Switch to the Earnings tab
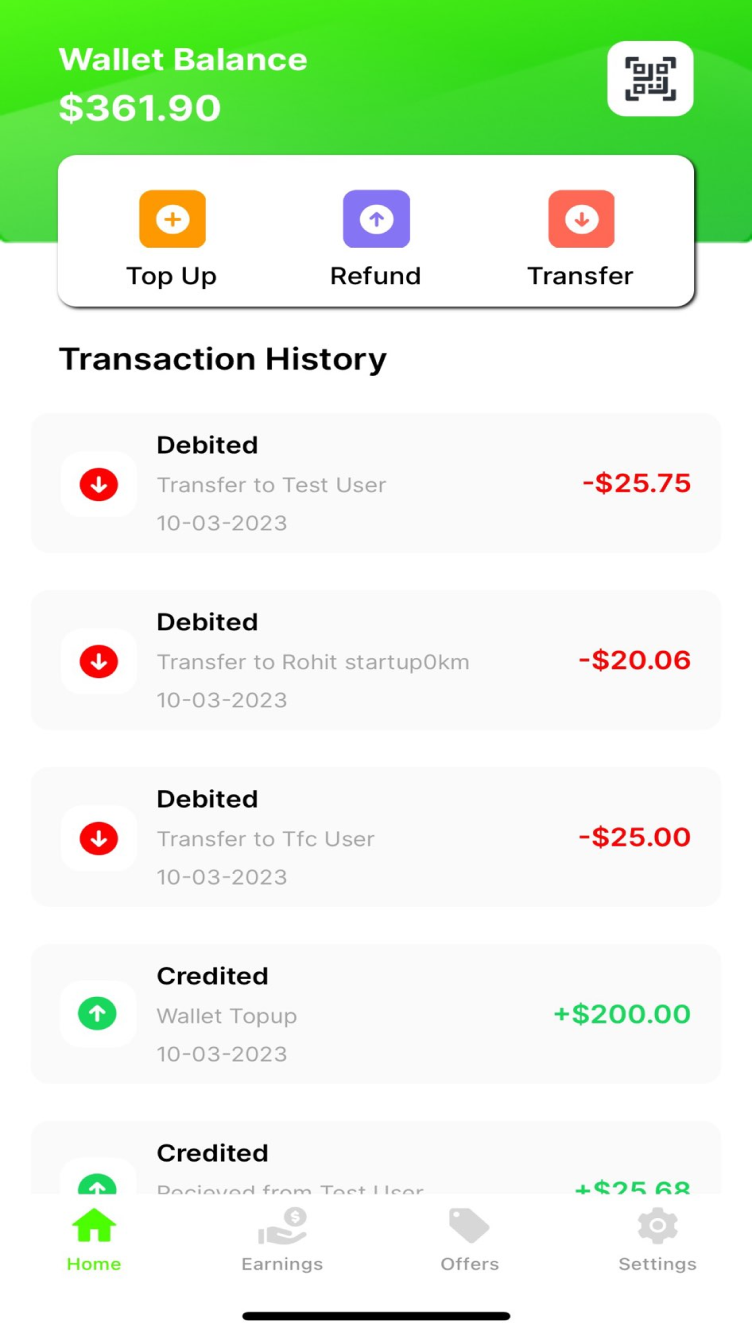Image resolution: width=752 pixels, height=1334 pixels. click(x=282, y=1240)
